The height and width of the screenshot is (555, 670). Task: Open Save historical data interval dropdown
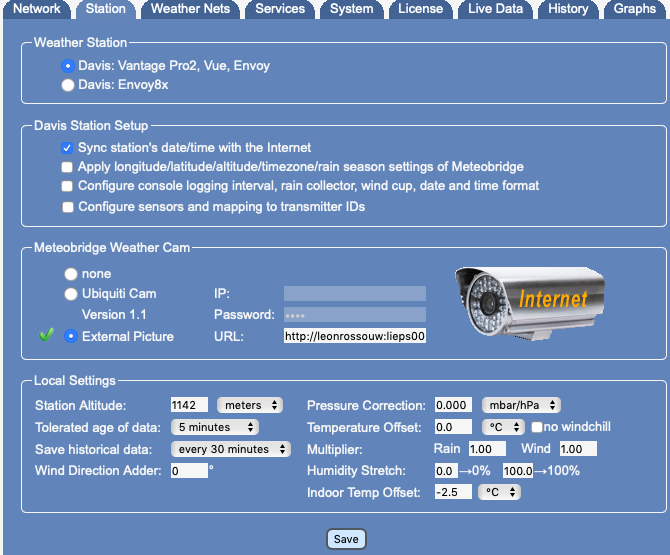[227, 449]
